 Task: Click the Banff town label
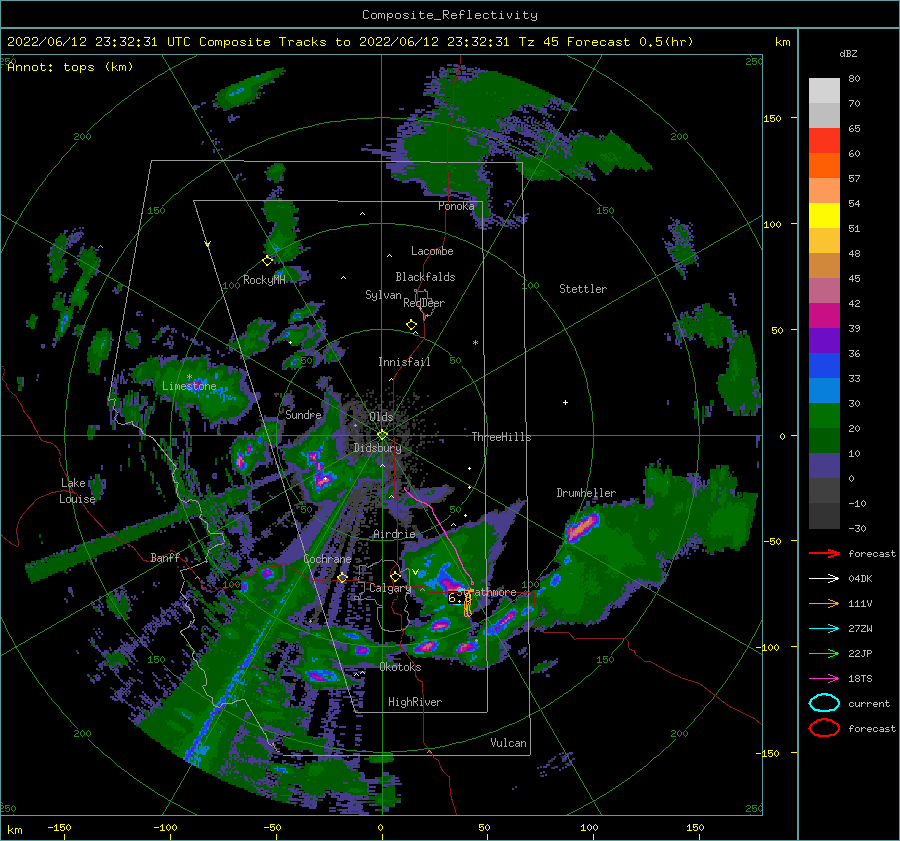coord(165,557)
